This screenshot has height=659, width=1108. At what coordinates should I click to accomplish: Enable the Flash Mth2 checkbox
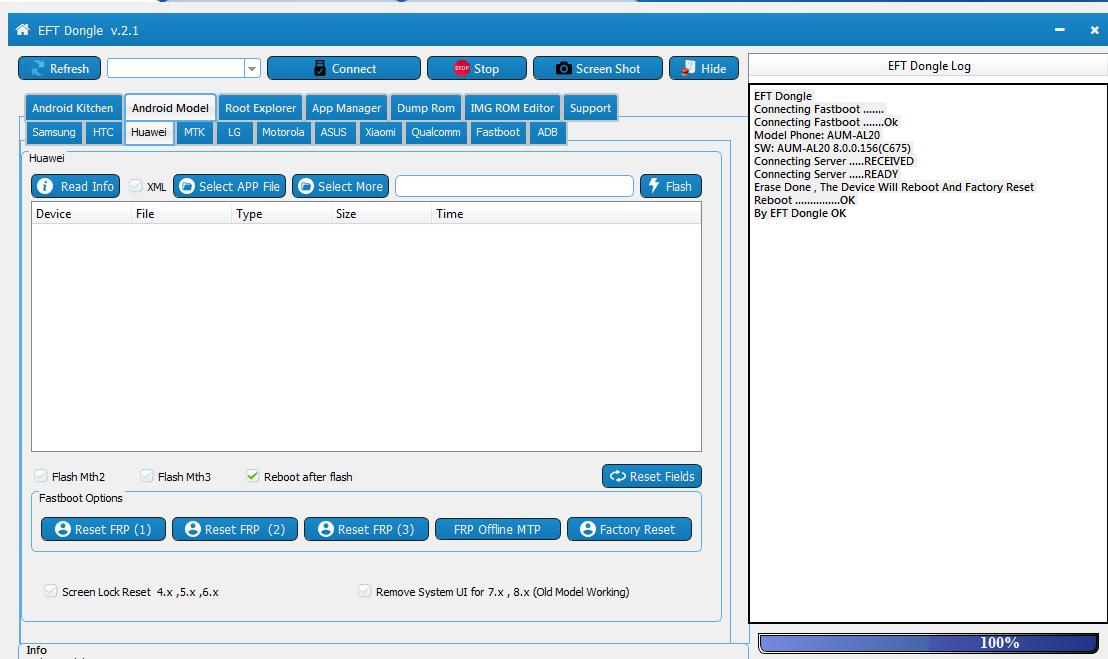[41, 476]
